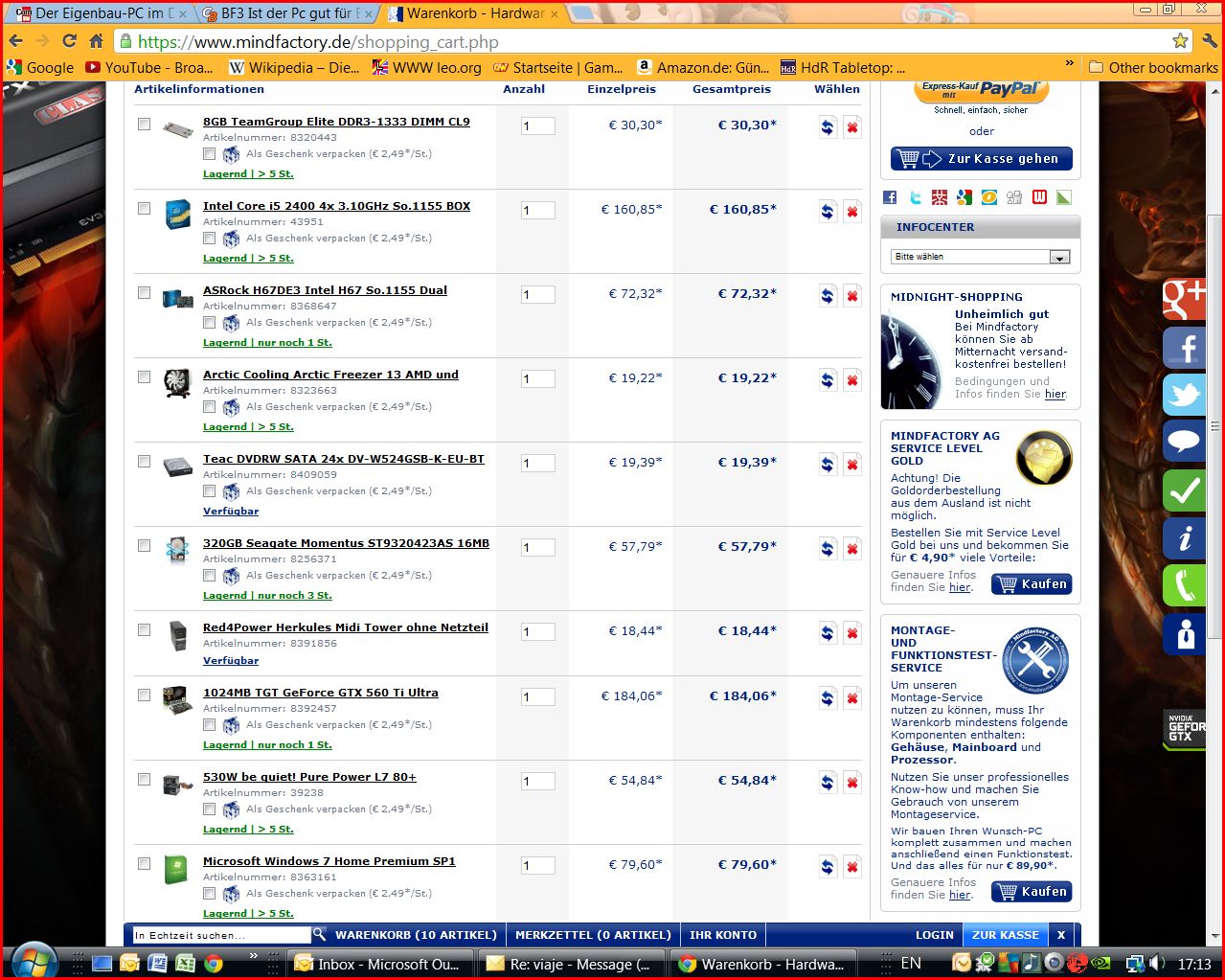Click the green checkmark side button

[x=1184, y=490]
